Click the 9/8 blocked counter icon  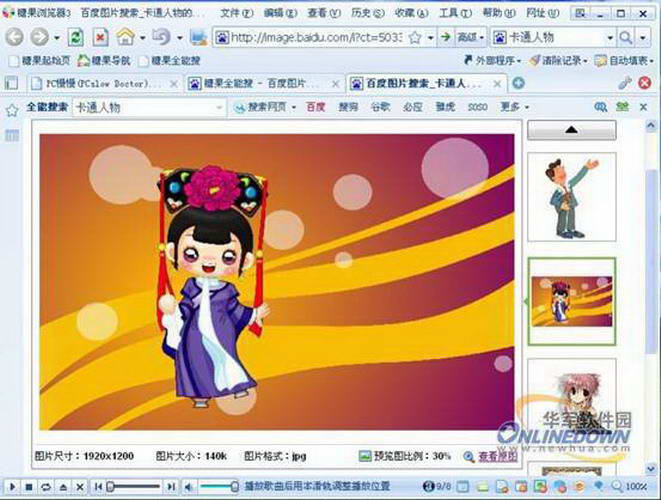(436, 487)
